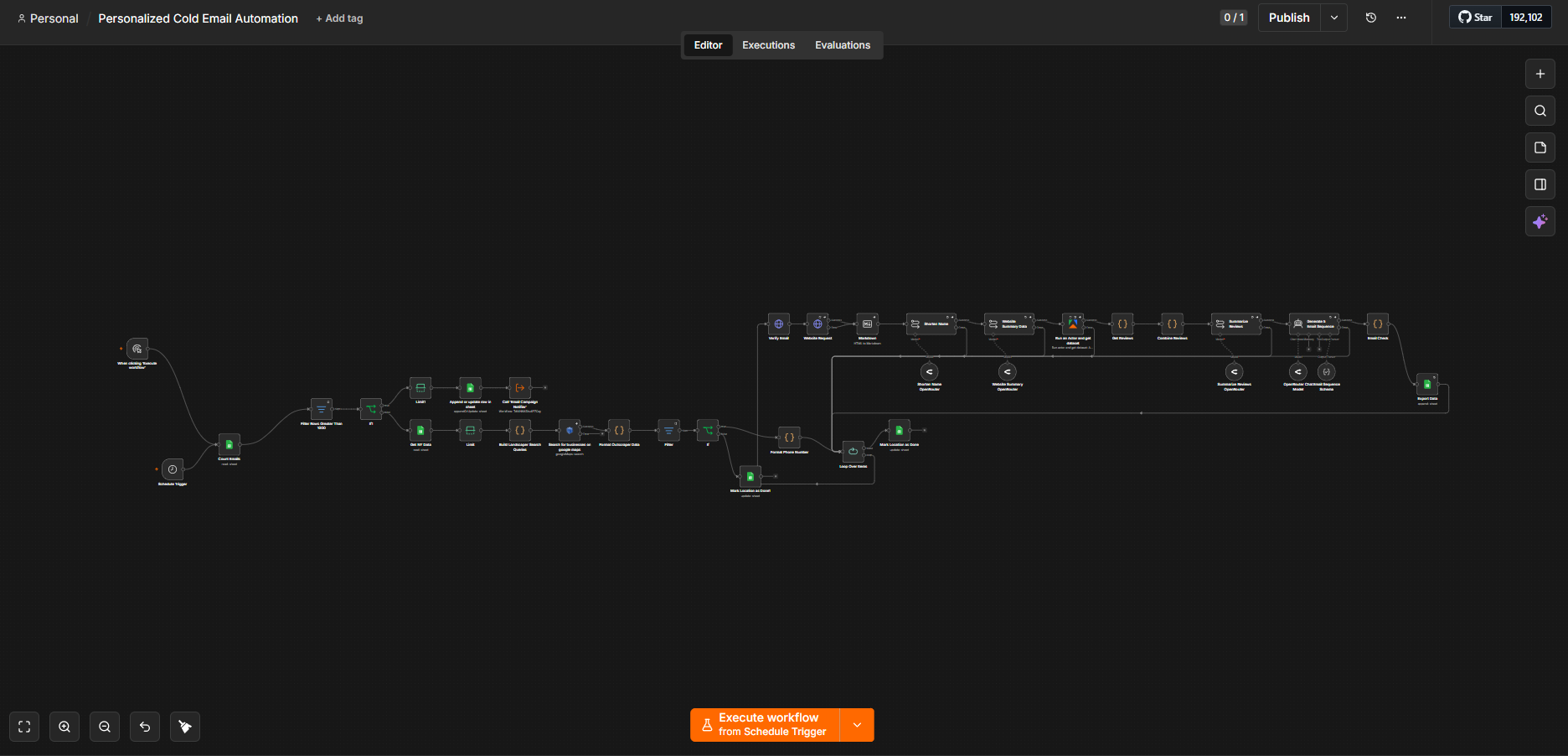Zoom in on the canvas
The height and width of the screenshot is (756, 1568).
pos(64,727)
